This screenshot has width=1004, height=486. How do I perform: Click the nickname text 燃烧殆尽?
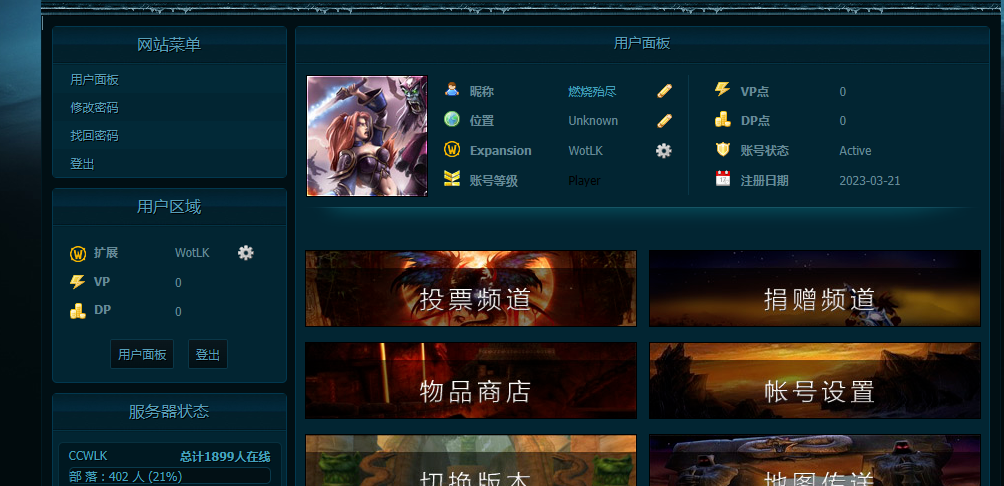592,92
